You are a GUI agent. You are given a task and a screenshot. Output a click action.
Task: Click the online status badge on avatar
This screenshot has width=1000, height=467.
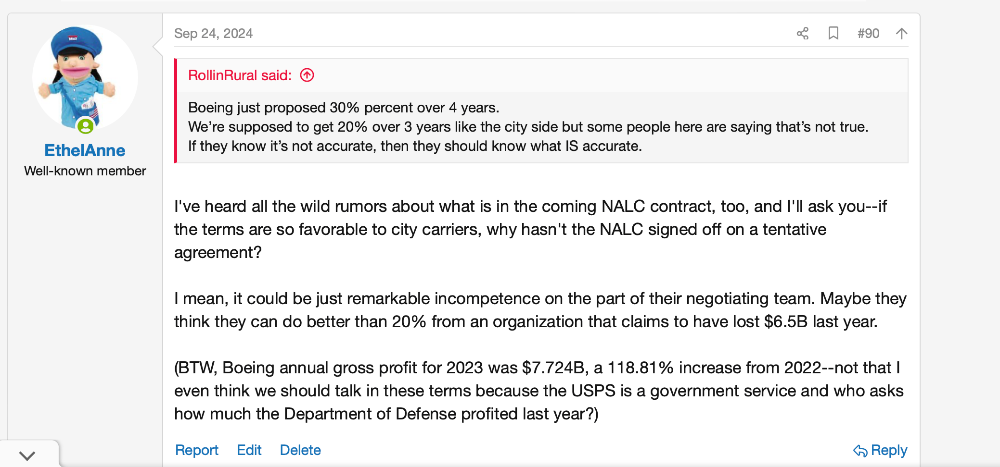pos(85,126)
